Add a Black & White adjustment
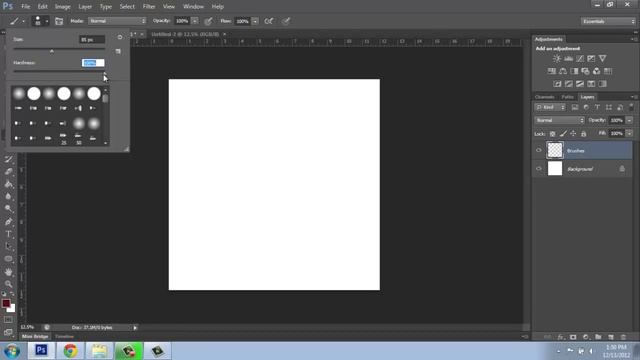Viewport: 640px width, 360px height. (574, 71)
